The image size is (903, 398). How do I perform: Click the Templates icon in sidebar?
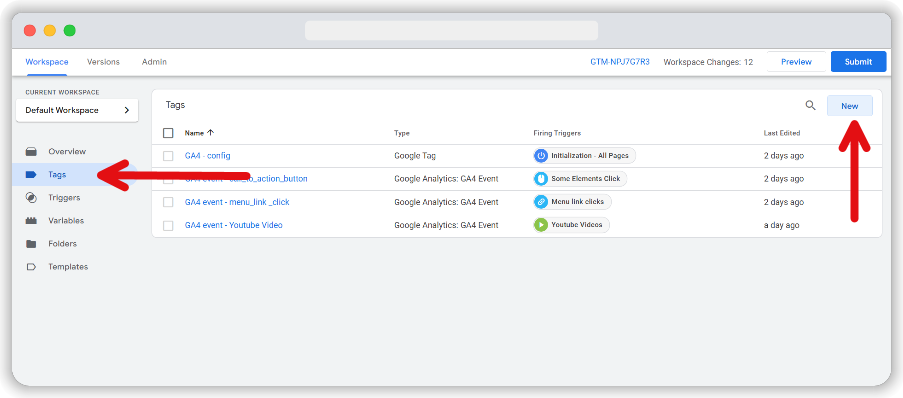(x=31, y=267)
